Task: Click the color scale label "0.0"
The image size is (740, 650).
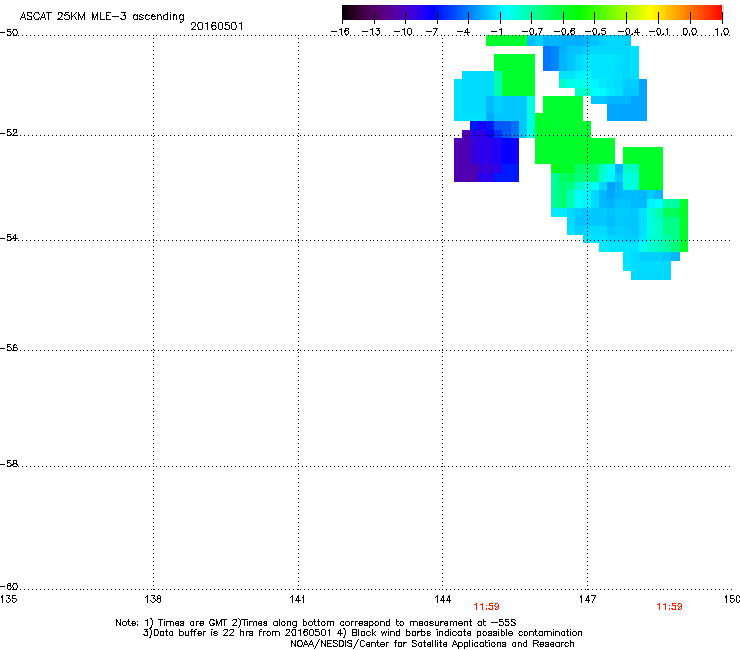Action: [x=690, y=32]
